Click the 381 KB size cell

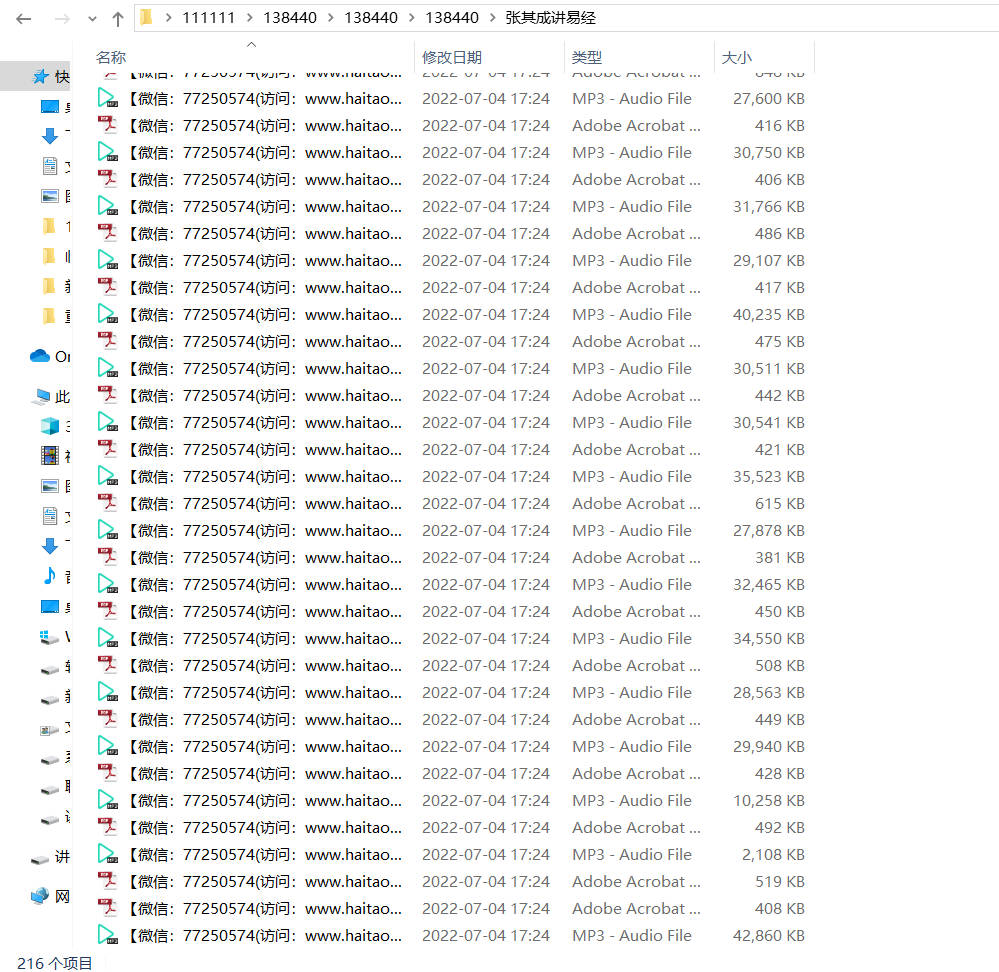tap(780, 557)
